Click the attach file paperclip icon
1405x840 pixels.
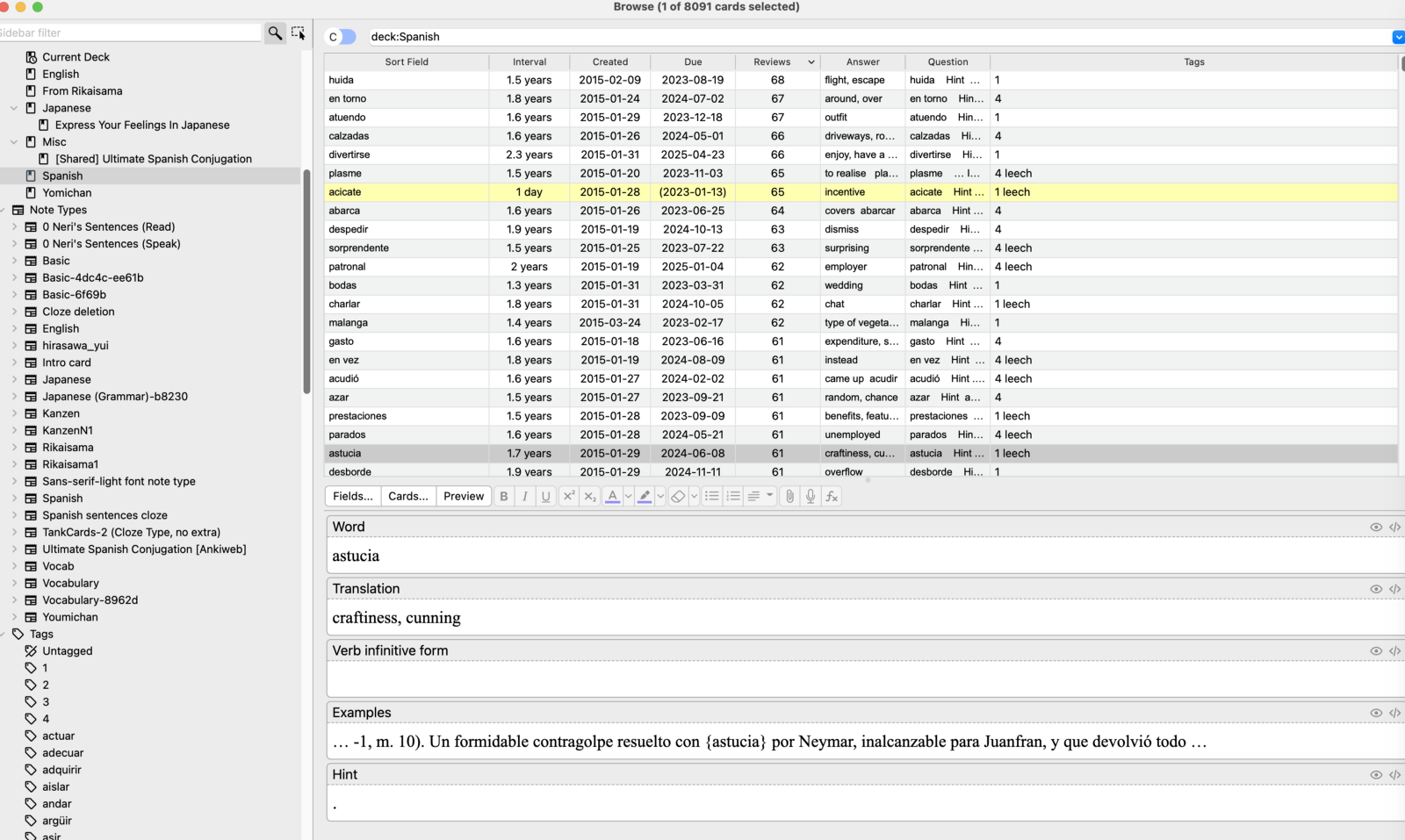click(x=789, y=497)
